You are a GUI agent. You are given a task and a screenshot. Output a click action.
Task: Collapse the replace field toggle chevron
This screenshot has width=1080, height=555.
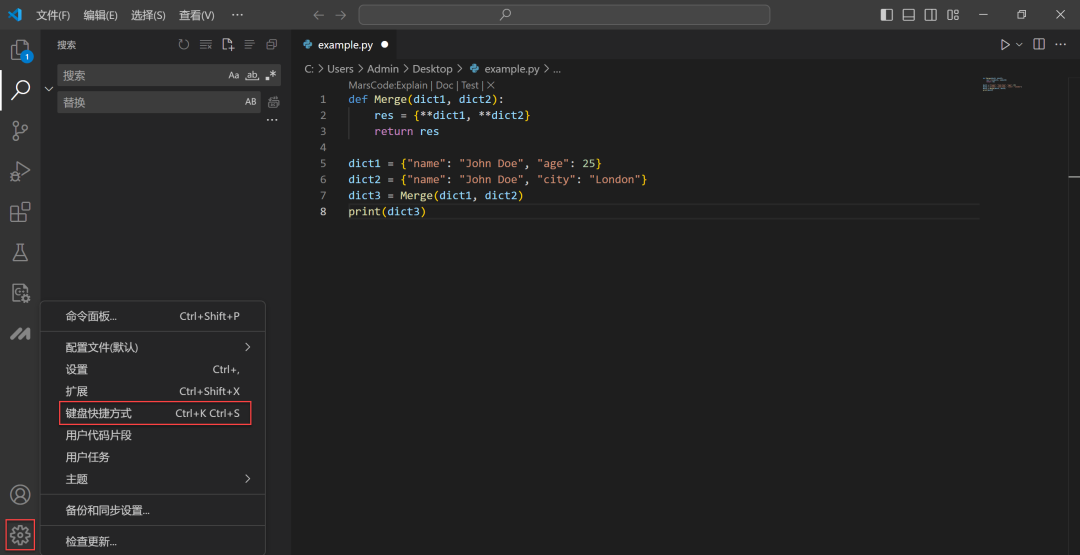pos(48,89)
